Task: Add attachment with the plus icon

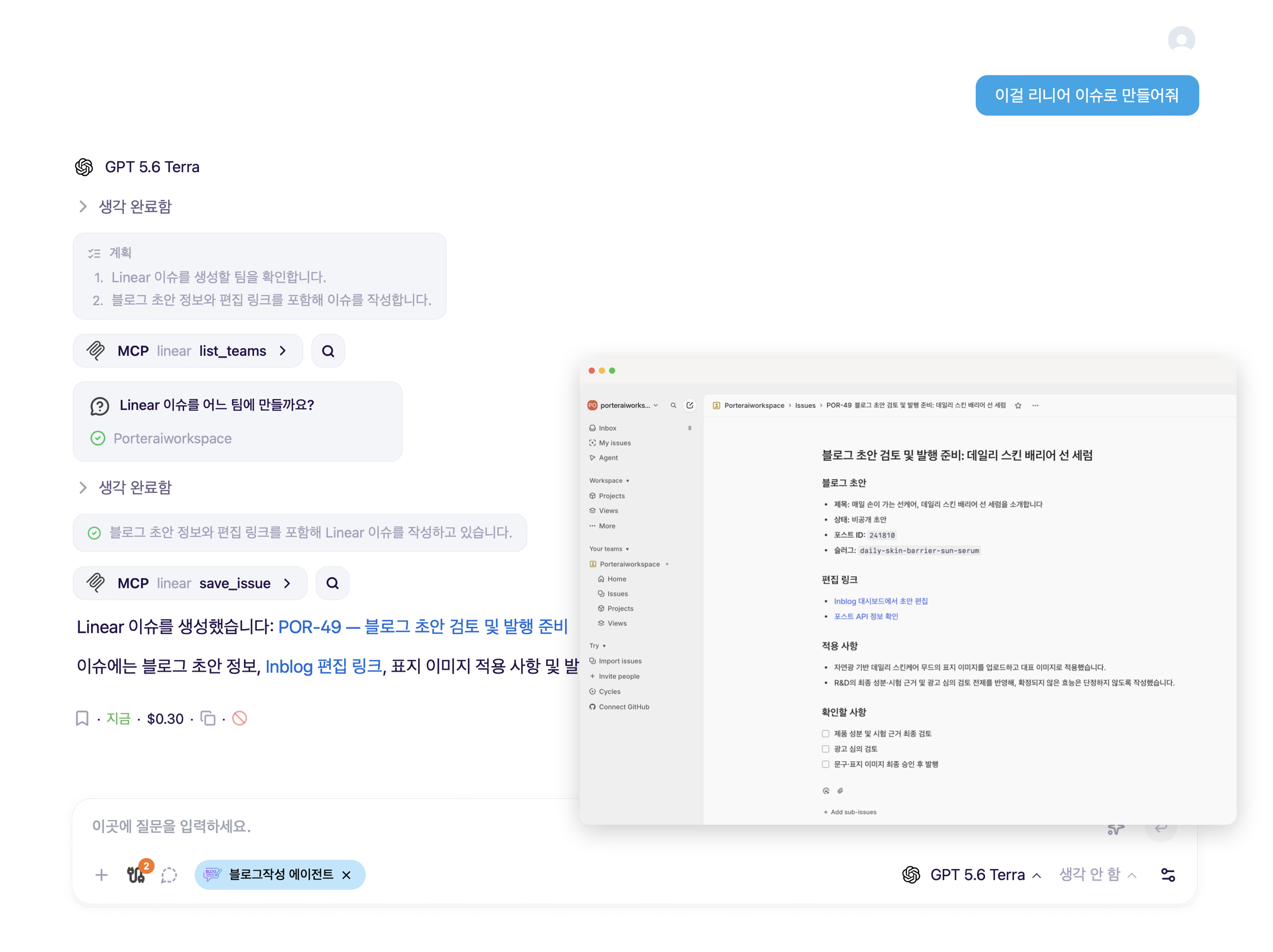Action: (101, 875)
